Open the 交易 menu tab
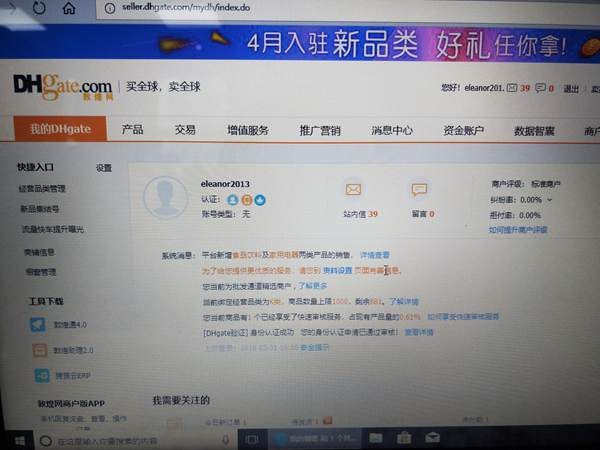 pyautogui.click(x=185, y=130)
